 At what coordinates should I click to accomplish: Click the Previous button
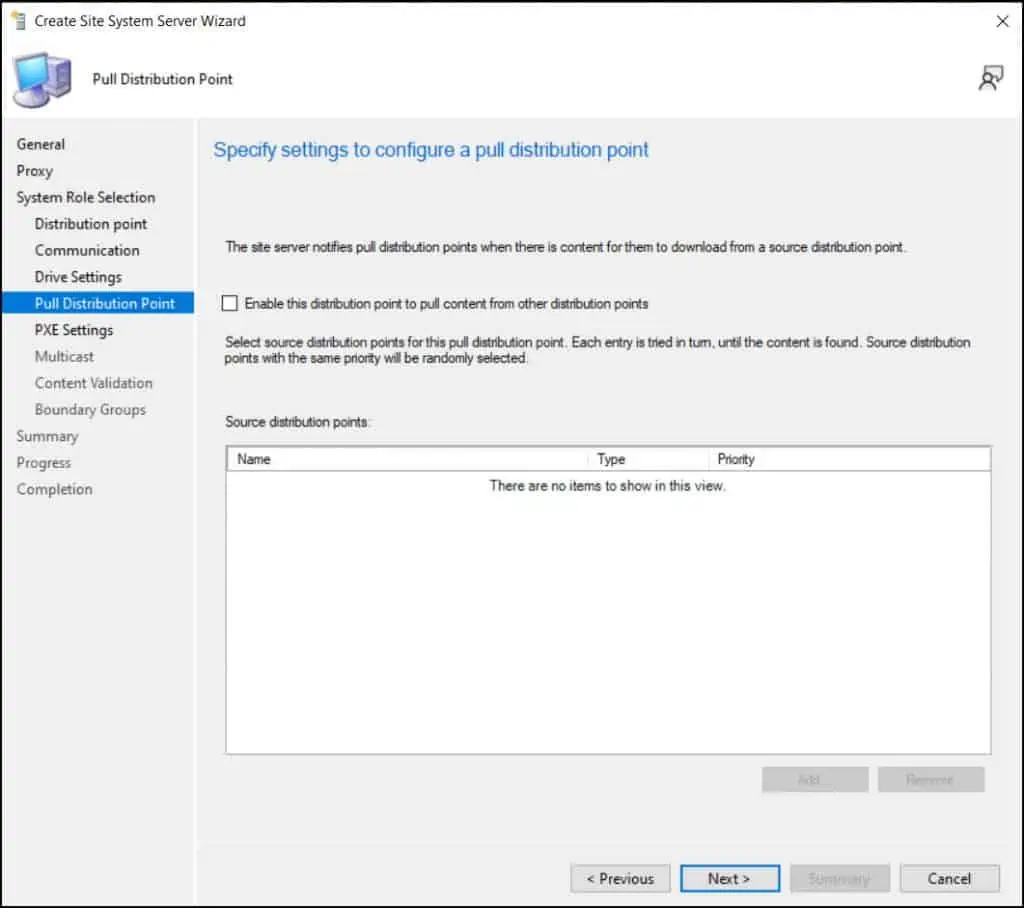click(x=620, y=879)
